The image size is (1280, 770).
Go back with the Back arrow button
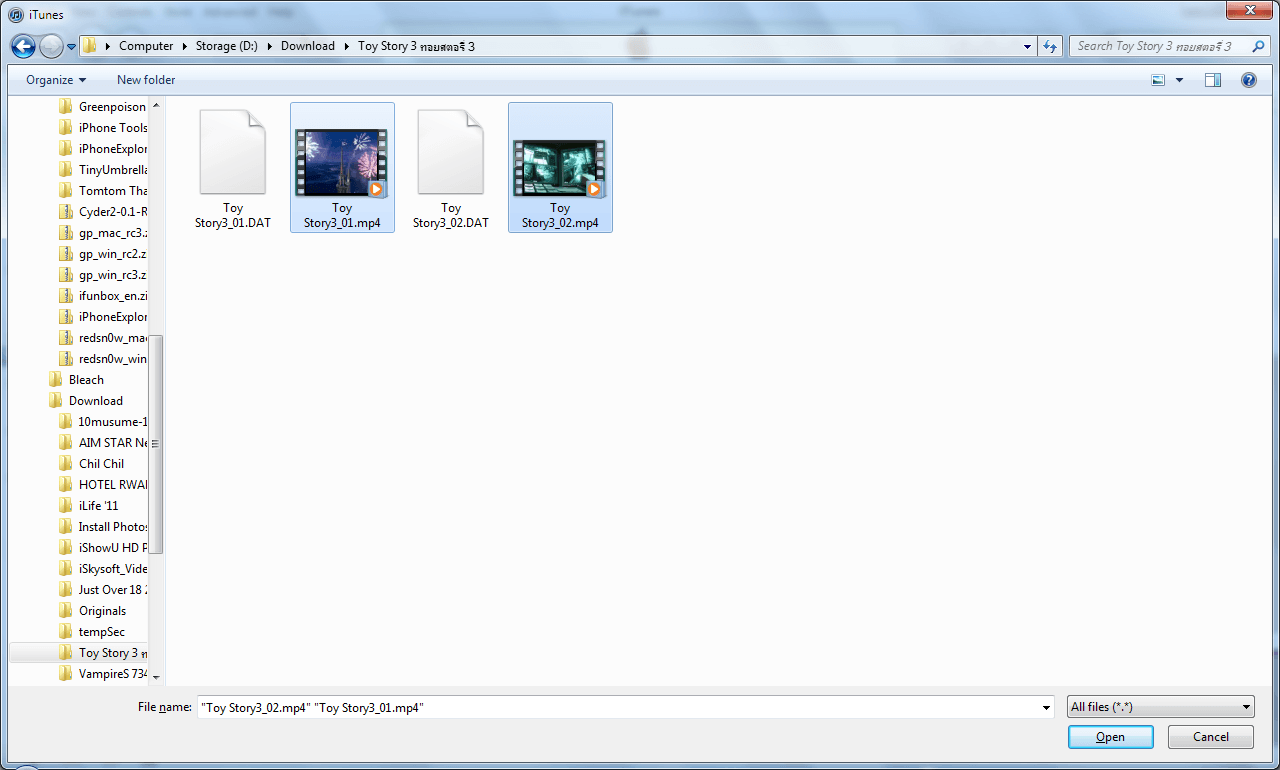pos(23,46)
